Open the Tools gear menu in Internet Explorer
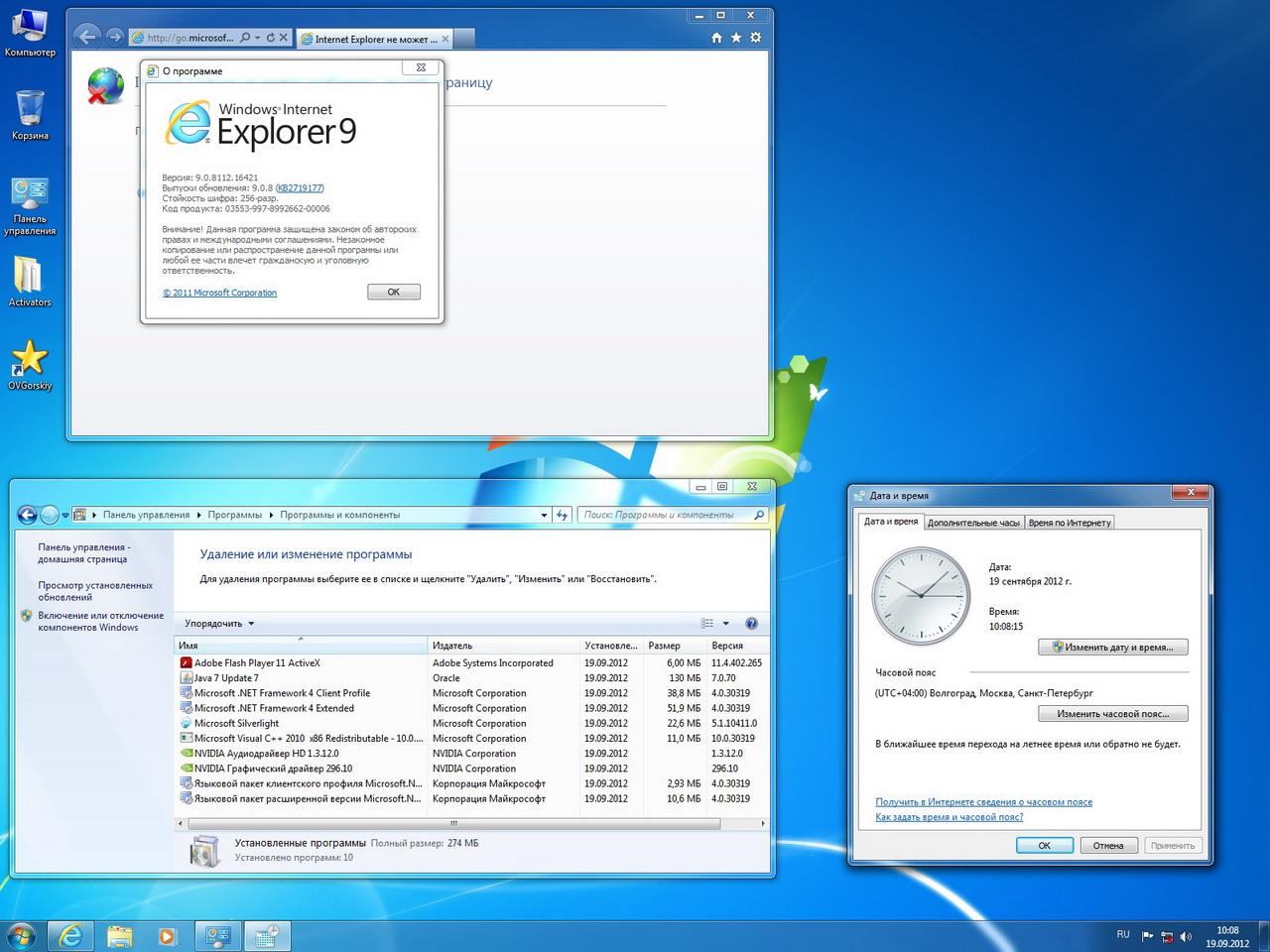This screenshot has width=1270, height=952. [756, 38]
